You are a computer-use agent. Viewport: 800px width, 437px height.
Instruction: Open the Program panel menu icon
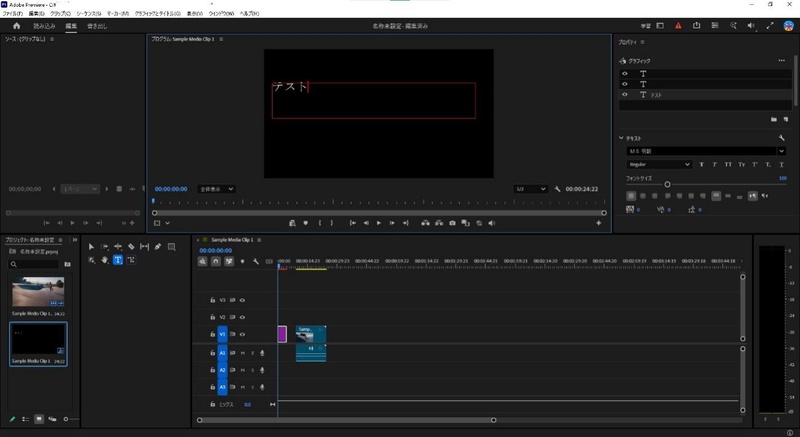point(221,39)
